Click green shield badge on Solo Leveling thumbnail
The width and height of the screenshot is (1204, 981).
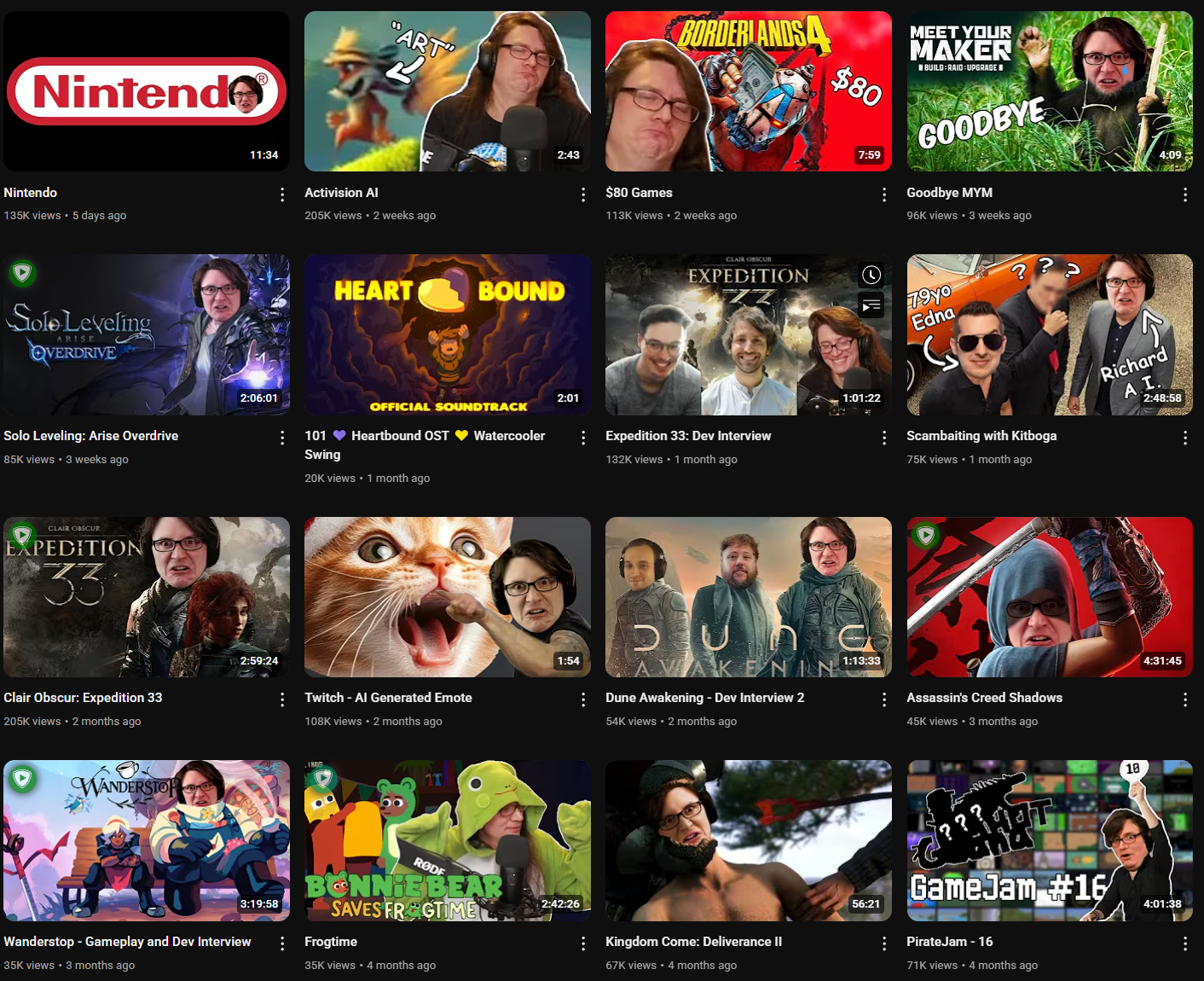[22, 273]
